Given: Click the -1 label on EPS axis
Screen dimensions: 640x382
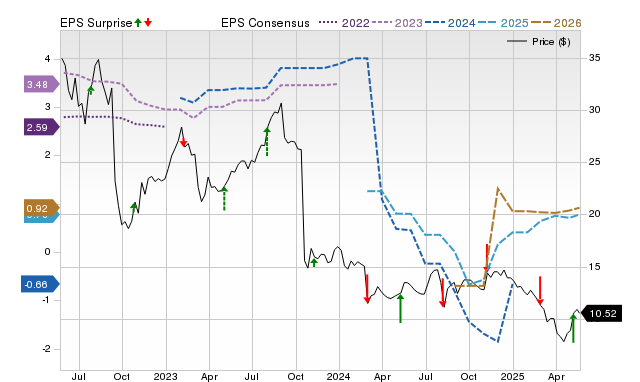Looking at the screenshot, I should click(x=46, y=300).
